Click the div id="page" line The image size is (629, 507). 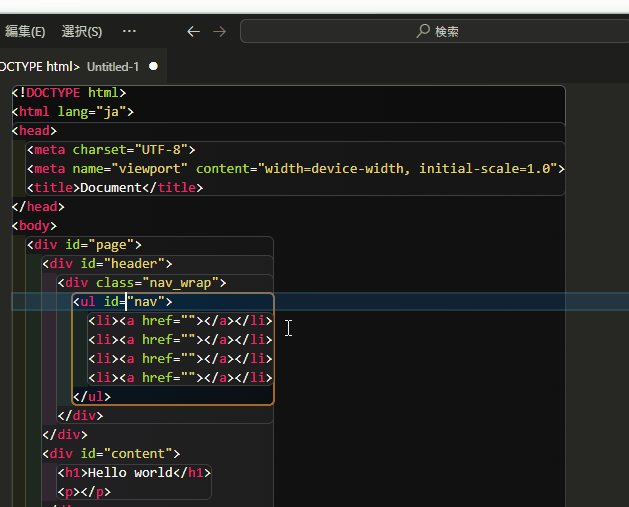(87, 244)
